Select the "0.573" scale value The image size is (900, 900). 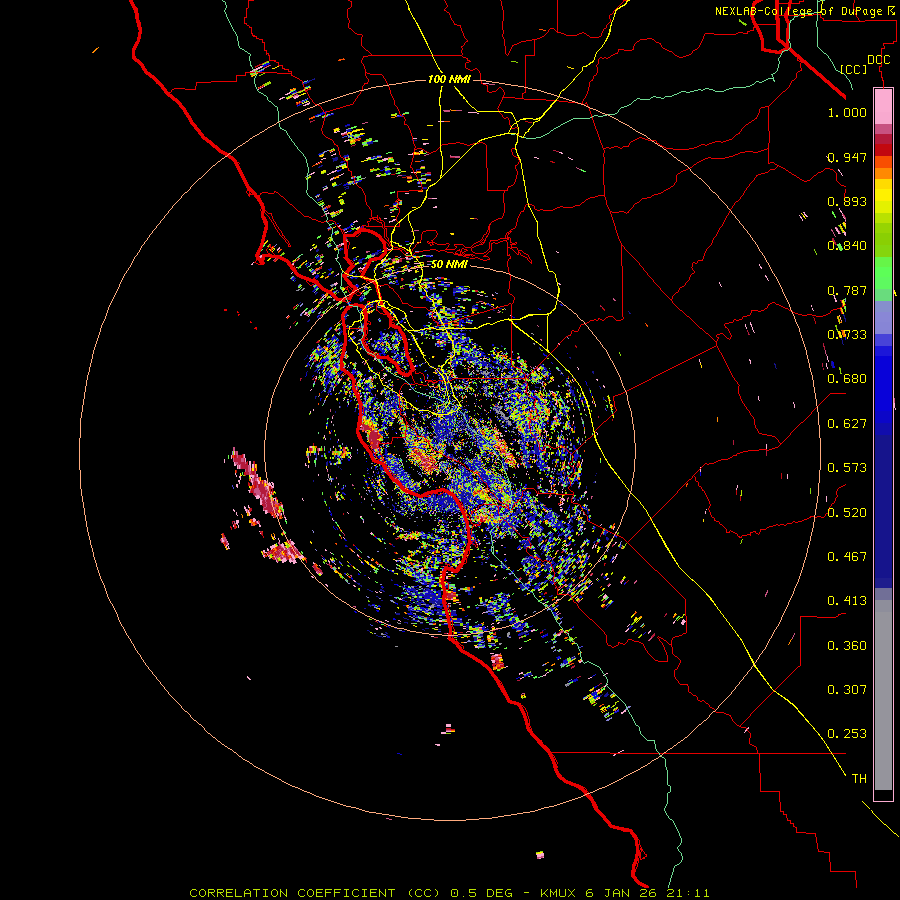pyautogui.click(x=847, y=468)
